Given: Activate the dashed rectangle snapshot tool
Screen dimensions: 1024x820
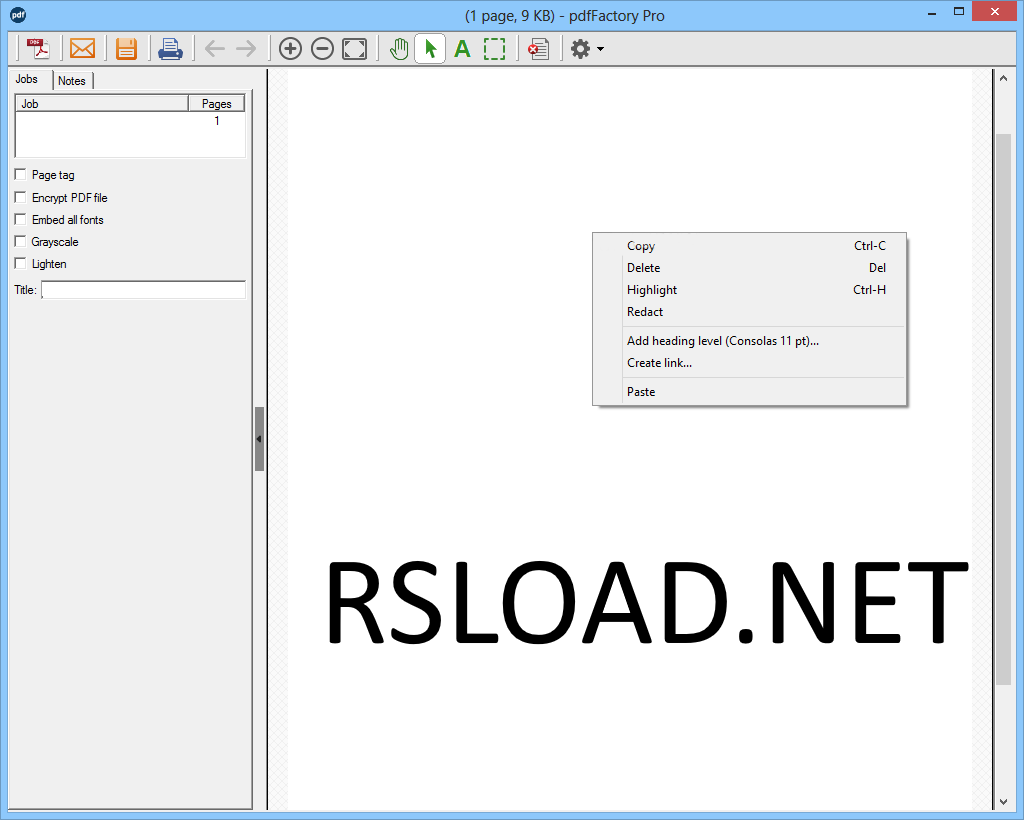Looking at the screenshot, I should [x=494, y=49].
